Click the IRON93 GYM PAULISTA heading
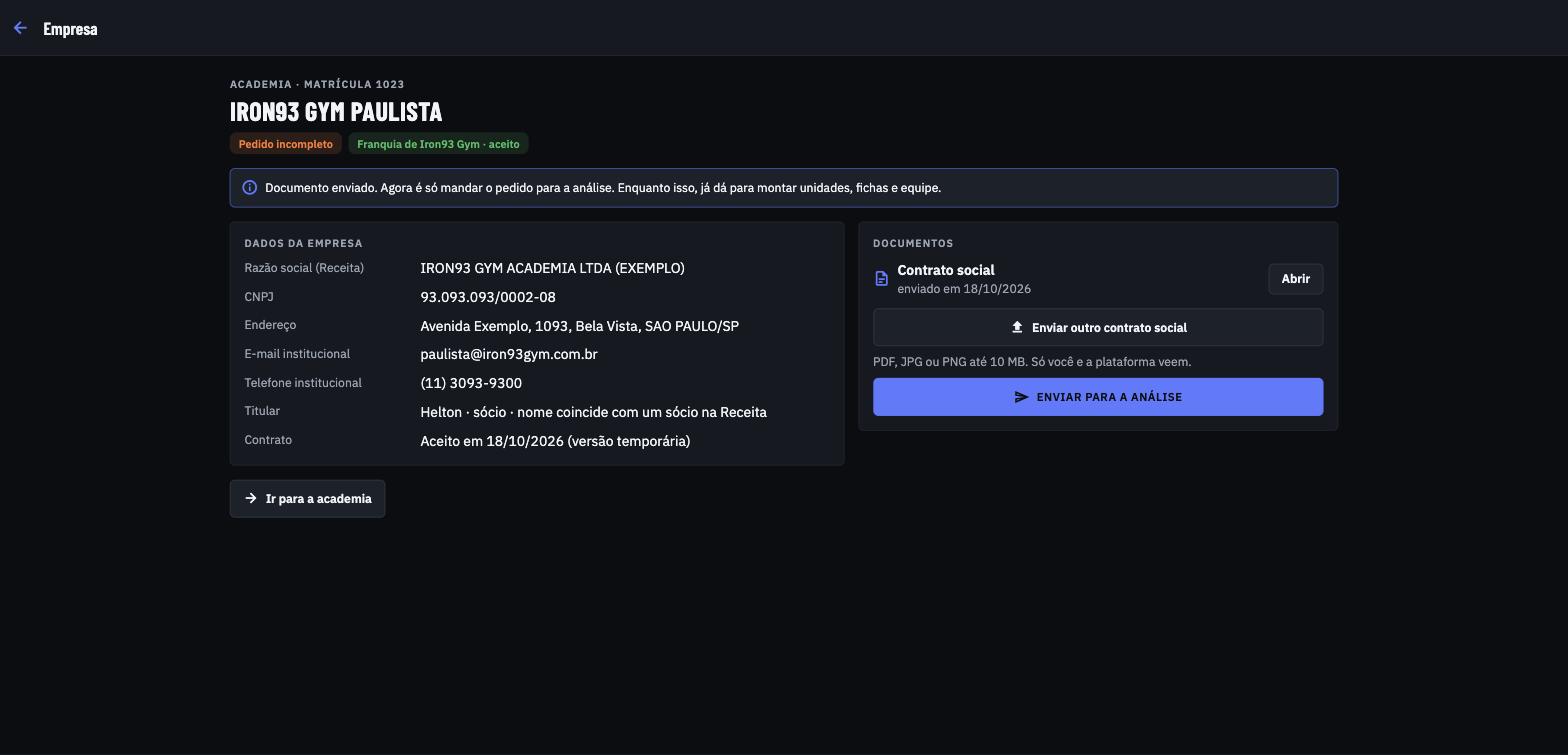The width and height of the screenshot is (1568, 755). 336,111
